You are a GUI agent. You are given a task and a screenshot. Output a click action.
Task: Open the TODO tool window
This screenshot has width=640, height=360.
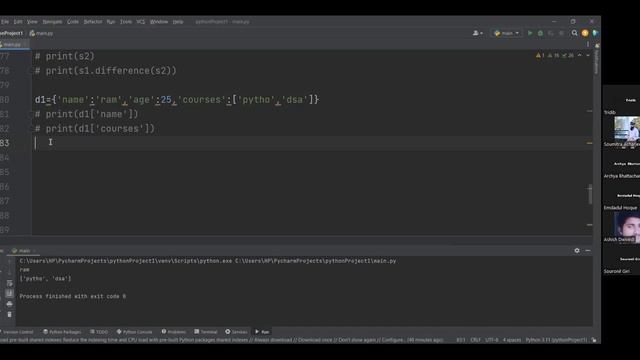point(99,332)
